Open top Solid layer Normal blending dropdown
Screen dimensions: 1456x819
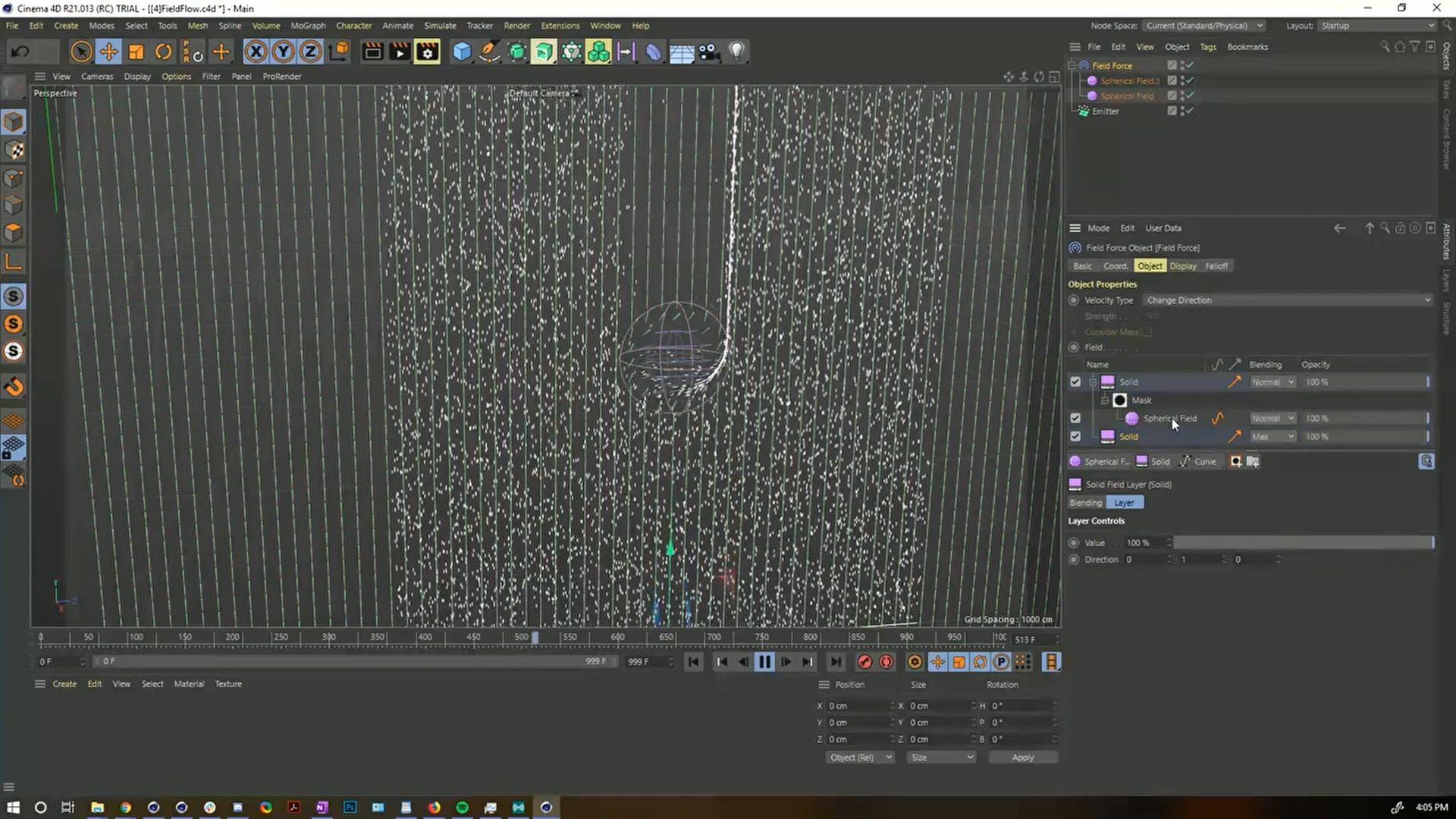tap(1272, 382)
